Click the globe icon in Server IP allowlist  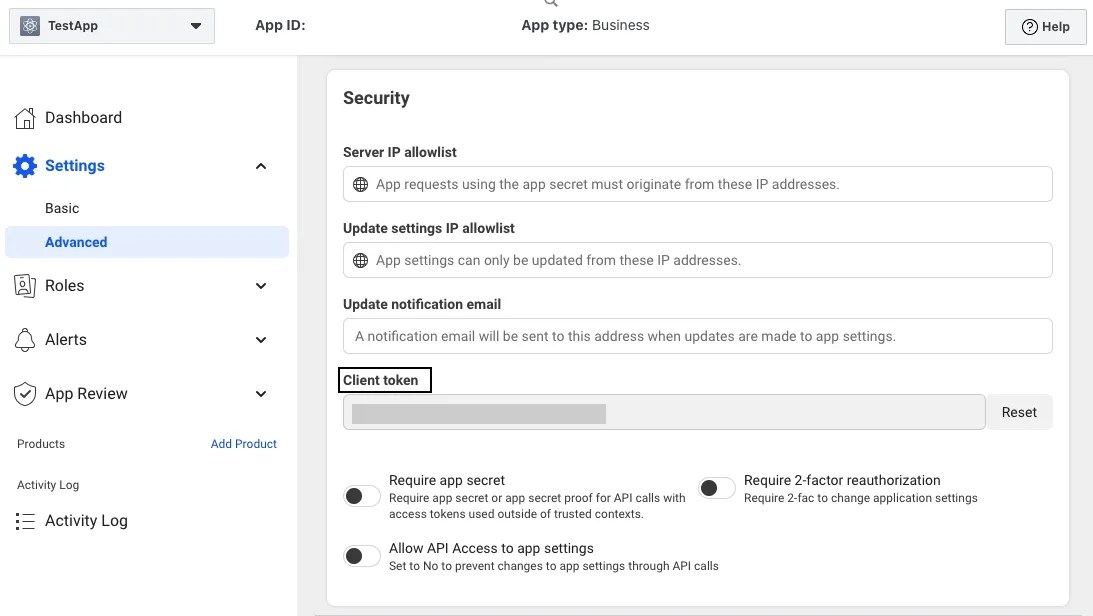click(x=361, y=184)
